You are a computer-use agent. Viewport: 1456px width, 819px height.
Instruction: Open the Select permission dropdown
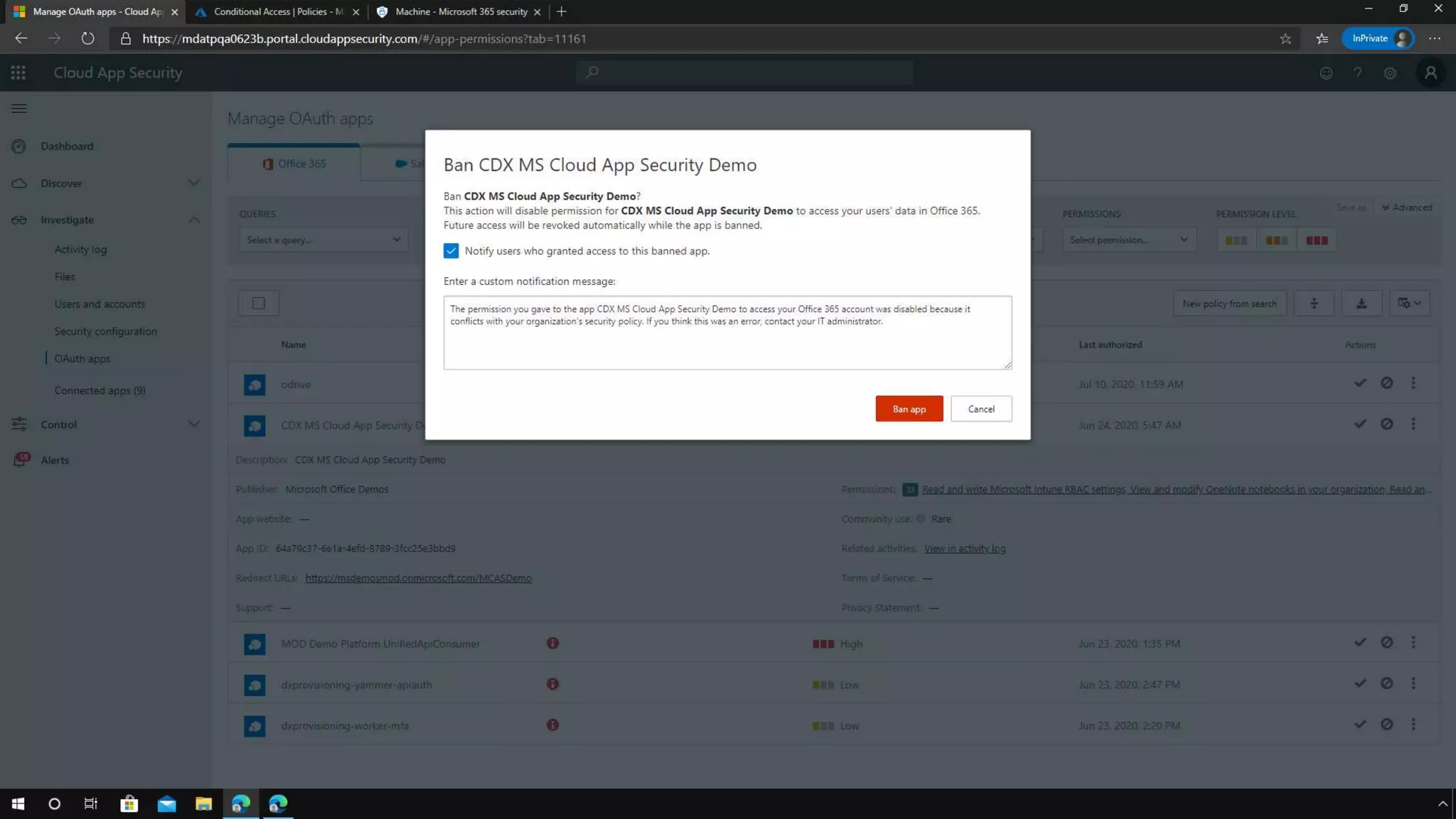point(1128,240)
